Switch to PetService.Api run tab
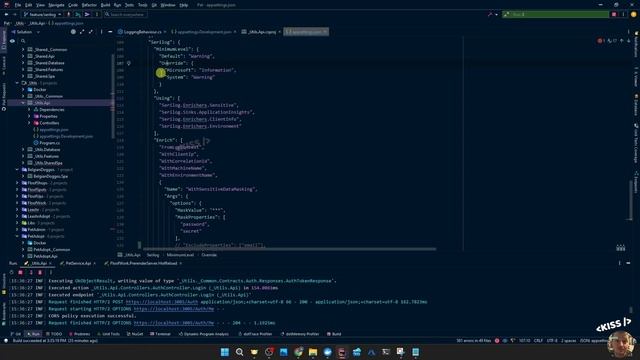 (x=78, y=263)
